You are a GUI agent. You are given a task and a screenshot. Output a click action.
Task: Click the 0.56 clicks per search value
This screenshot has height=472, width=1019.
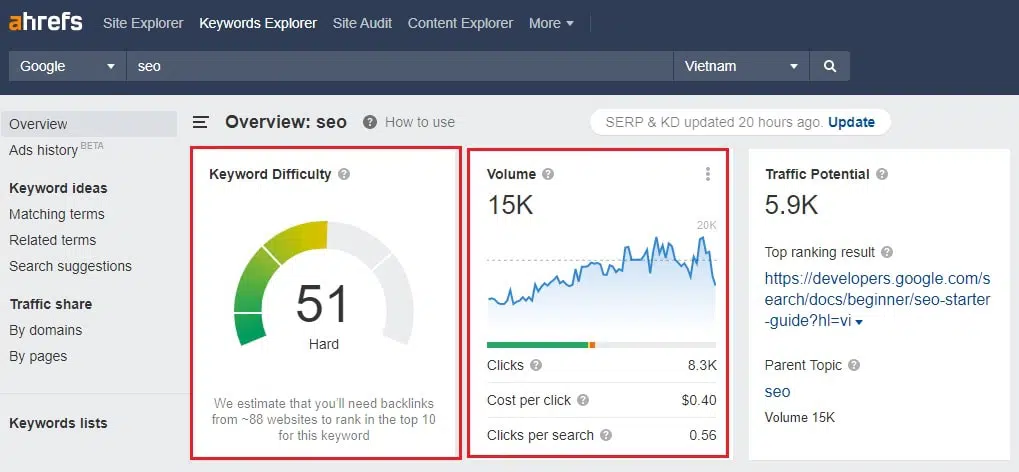click(x=703, y=436)
